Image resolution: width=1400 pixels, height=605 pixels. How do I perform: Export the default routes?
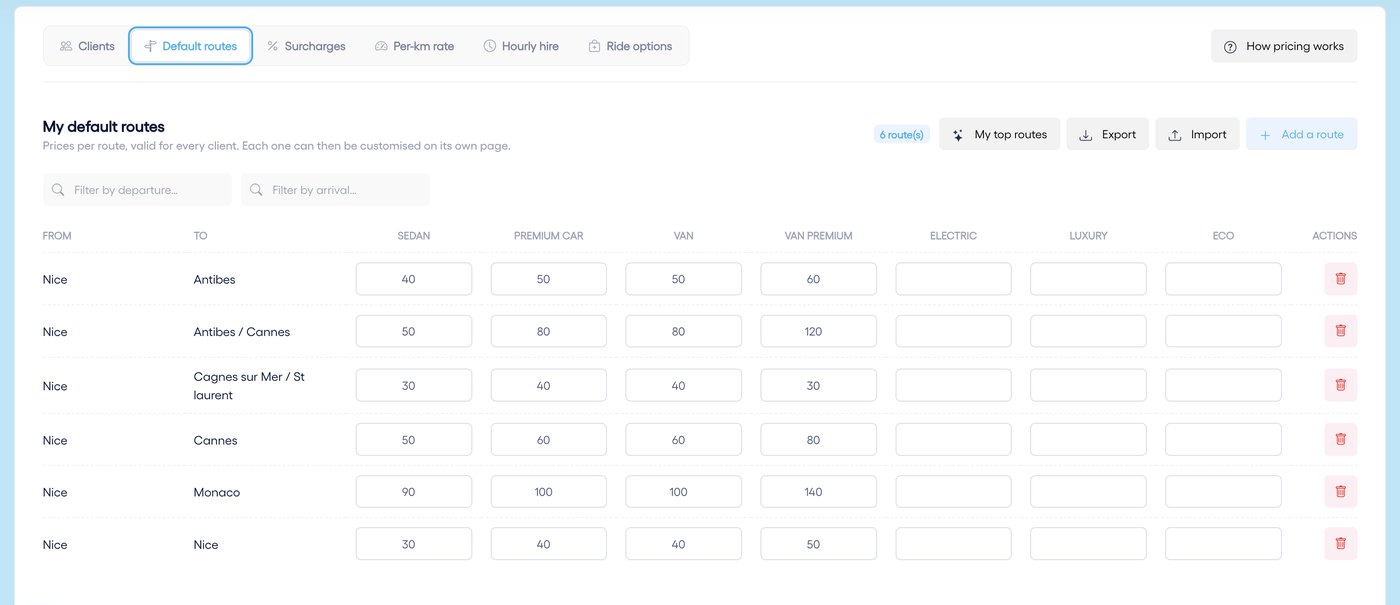pos(1107,134)
